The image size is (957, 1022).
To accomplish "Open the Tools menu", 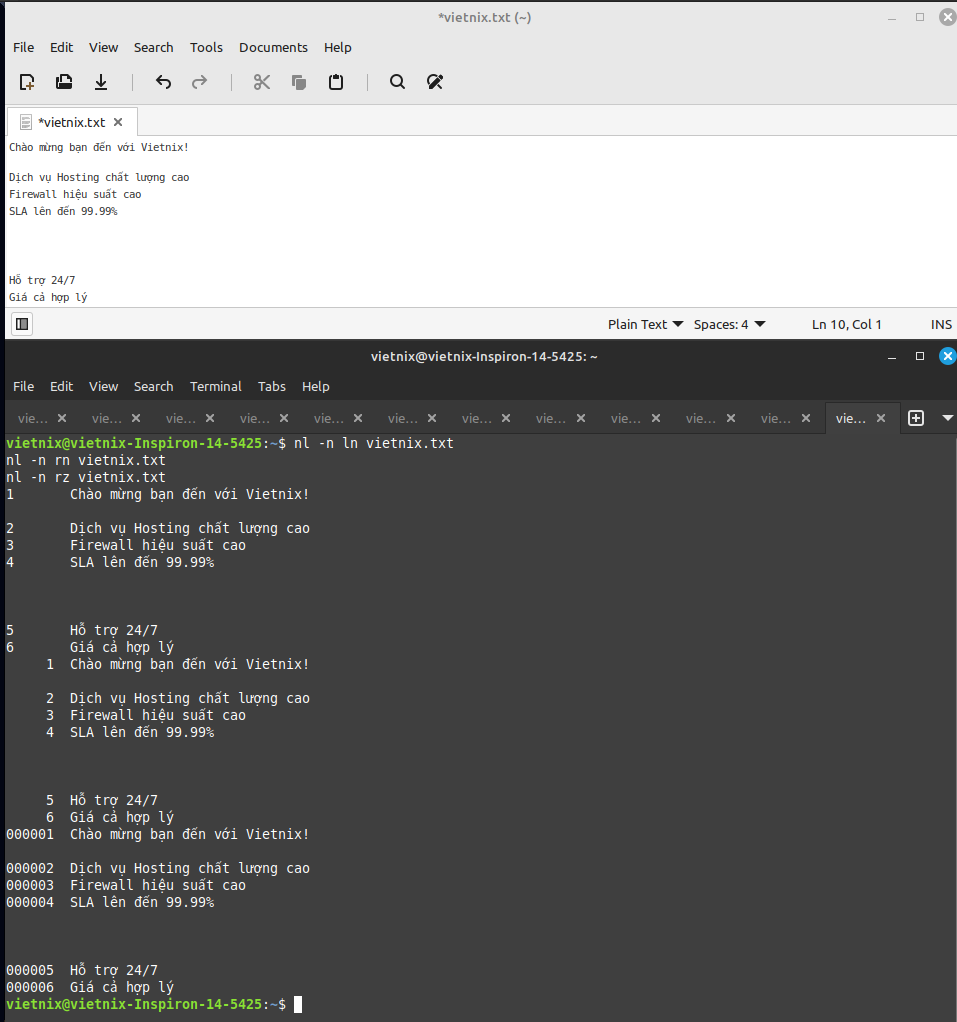I will 206,48.
